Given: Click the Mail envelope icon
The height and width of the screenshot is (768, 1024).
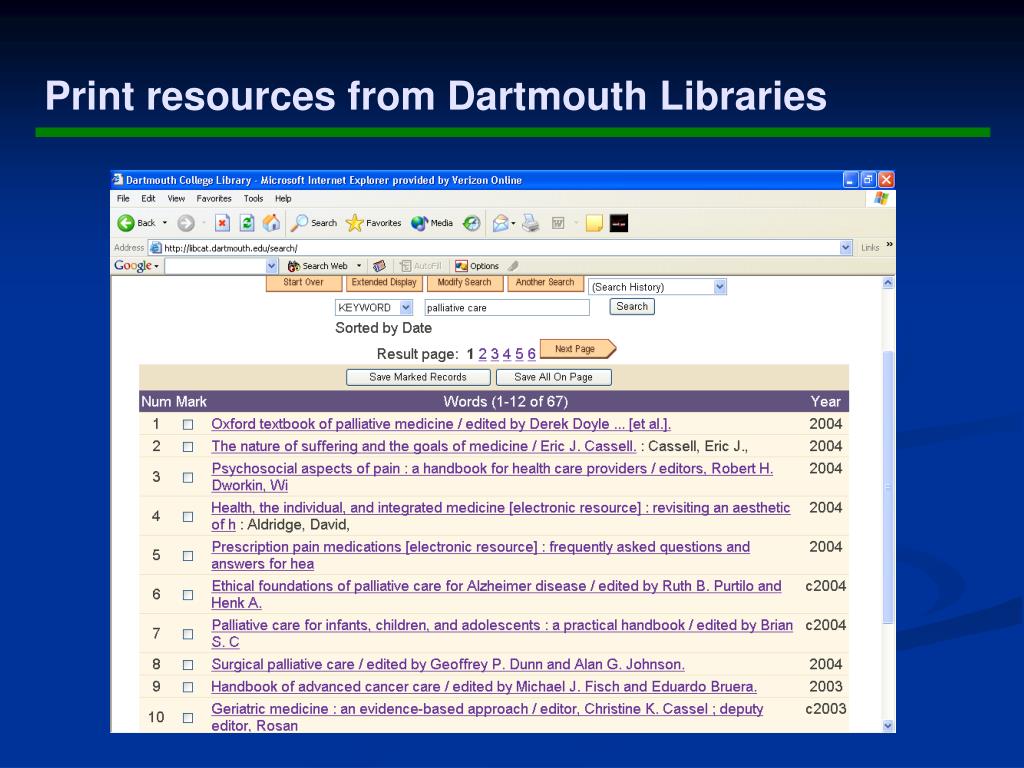Looking at the screenshot, I should pos(500,223).
